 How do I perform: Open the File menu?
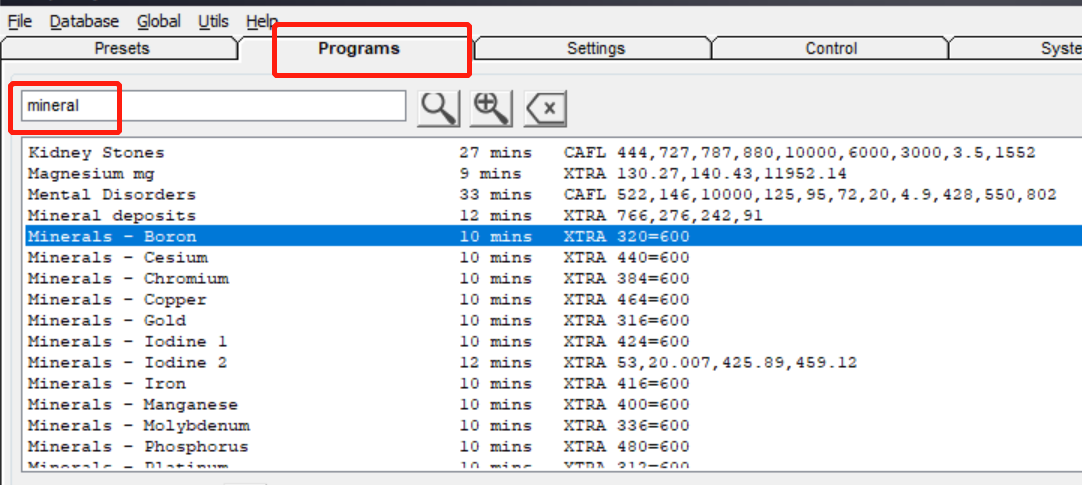tap(20, 21)
